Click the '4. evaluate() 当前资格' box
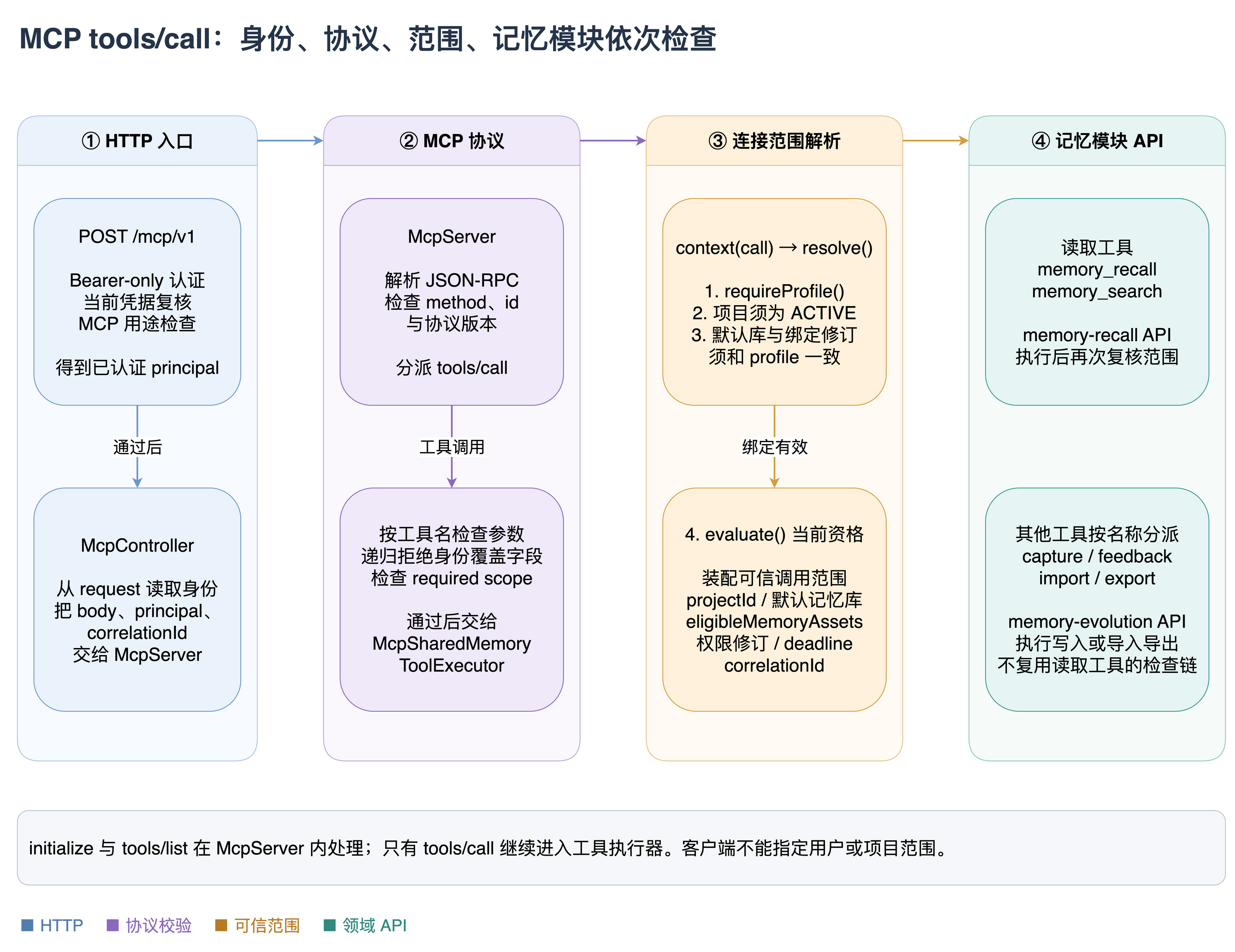1235x952 pixels. (x=774, y=599)
